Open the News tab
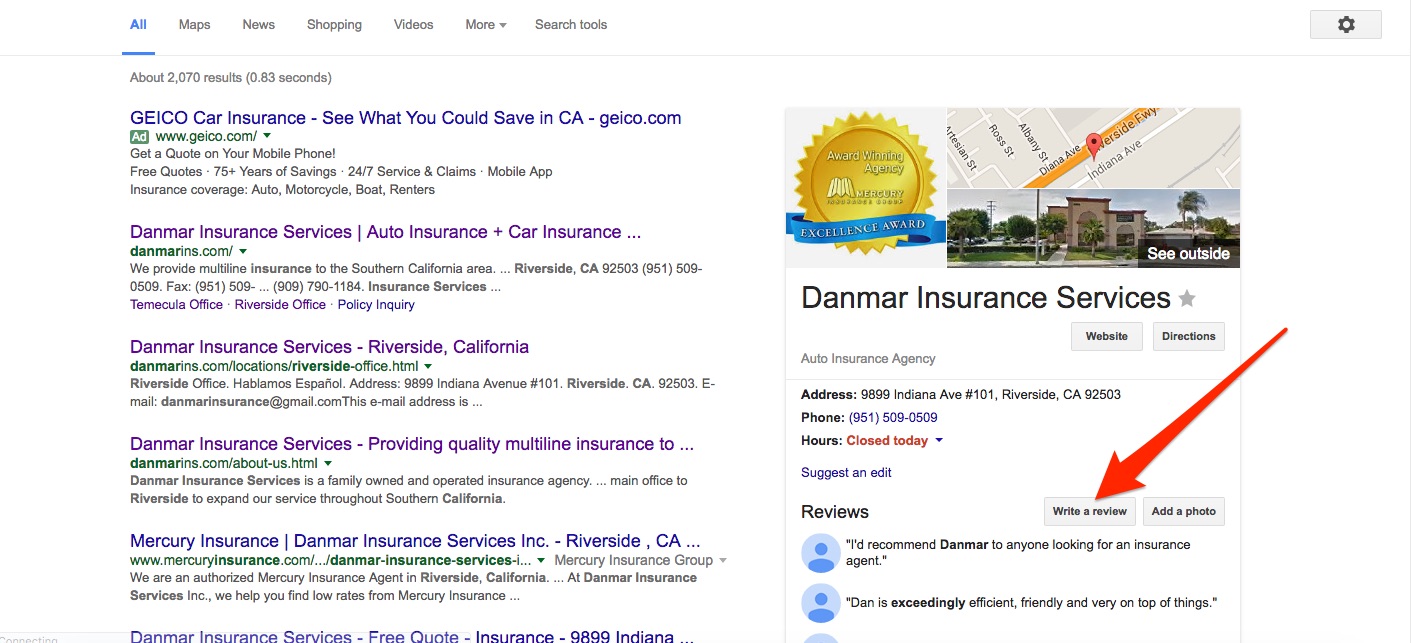This screenshot has width=1411, height=643. point(258,24)
